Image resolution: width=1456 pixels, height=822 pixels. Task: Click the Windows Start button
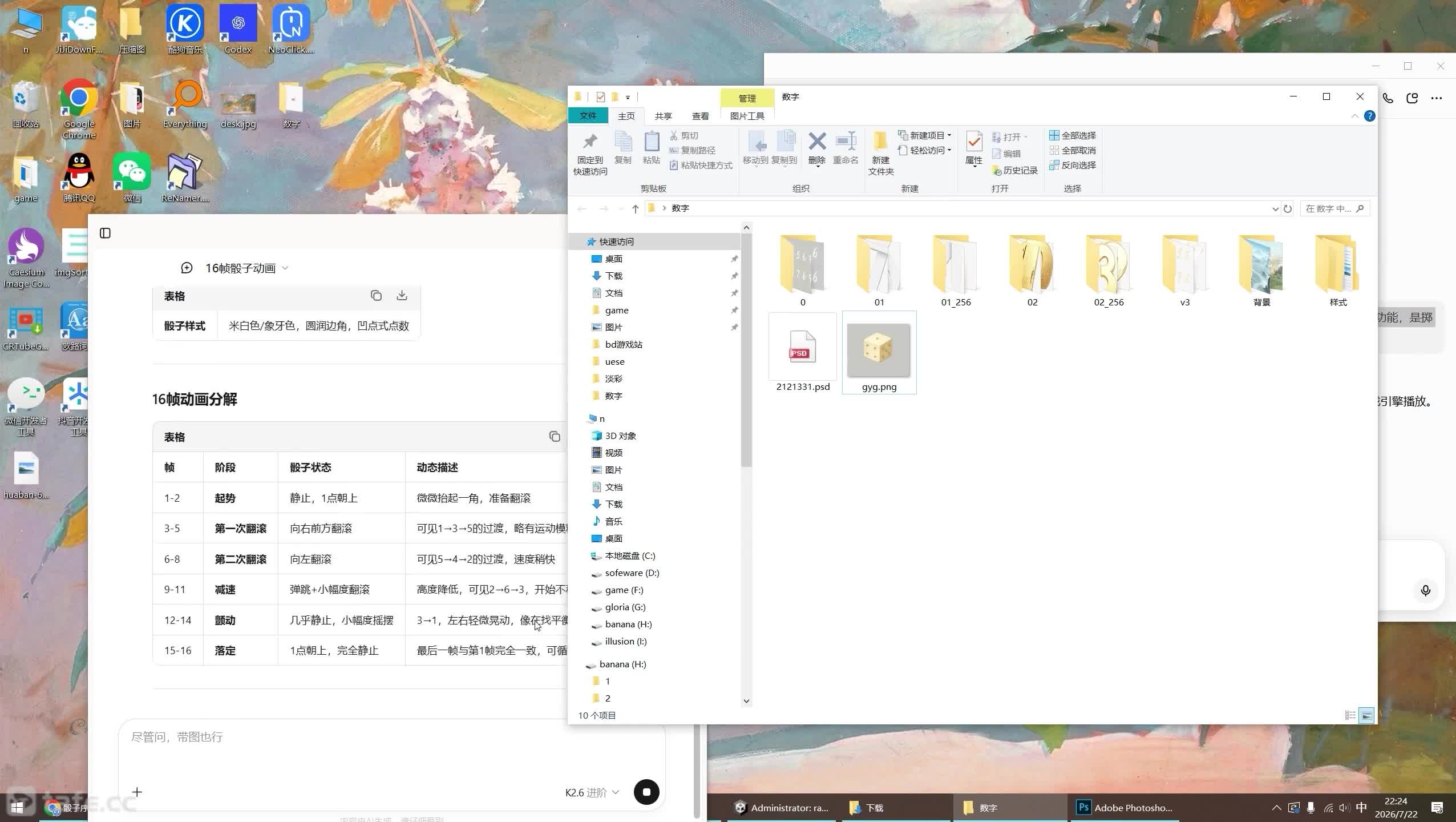pyautogui.click(x=17, y=808)
